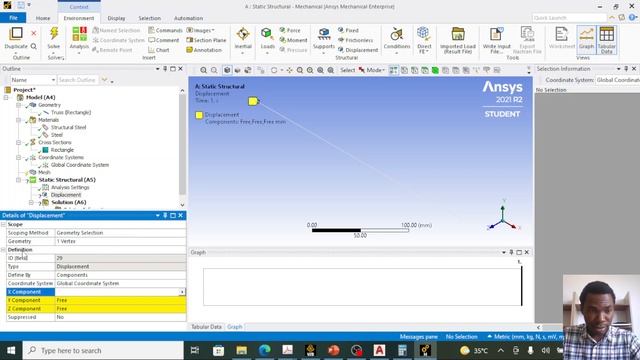Insert a Moment load
The width and height of the screenshot is (640, 360).
(293, 40)
